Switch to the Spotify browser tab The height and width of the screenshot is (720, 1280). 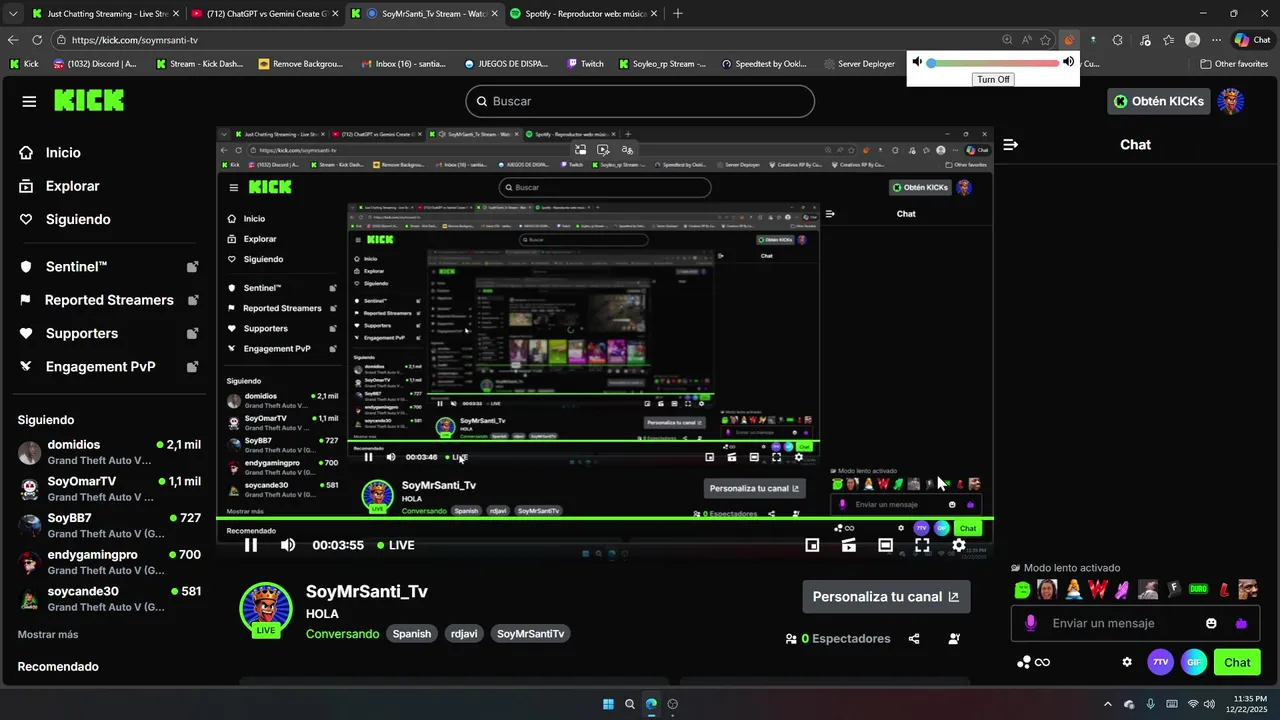pos(581,14)
